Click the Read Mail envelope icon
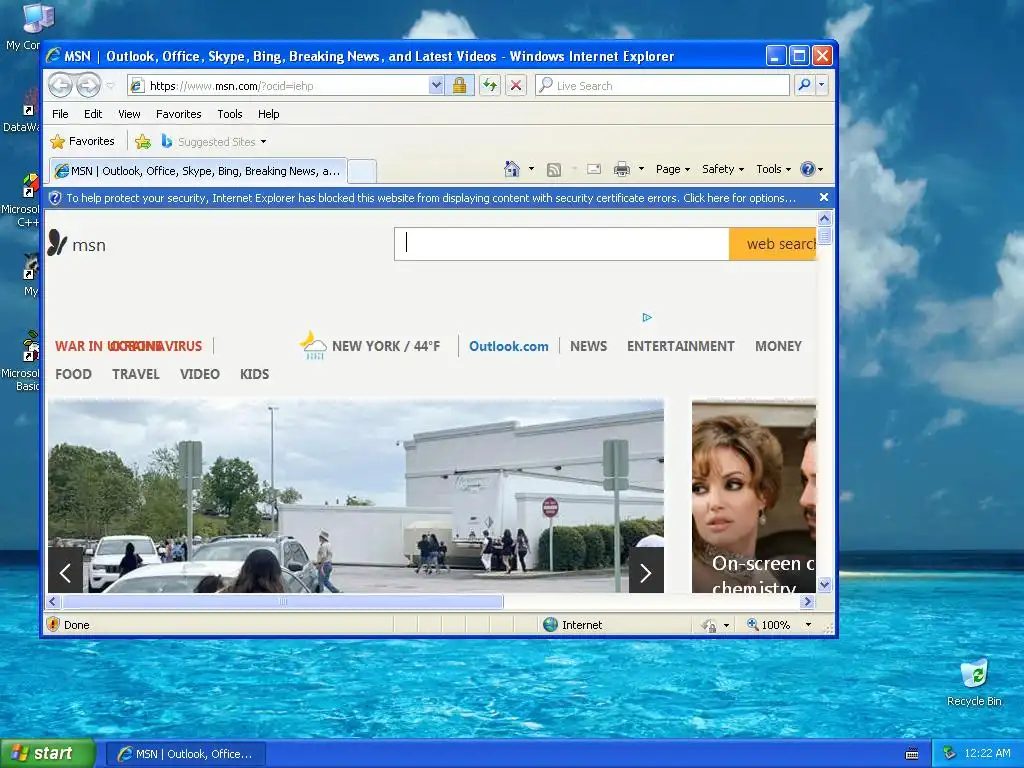Viewport: 1024px width, 768px height. (x=594, y=169)
